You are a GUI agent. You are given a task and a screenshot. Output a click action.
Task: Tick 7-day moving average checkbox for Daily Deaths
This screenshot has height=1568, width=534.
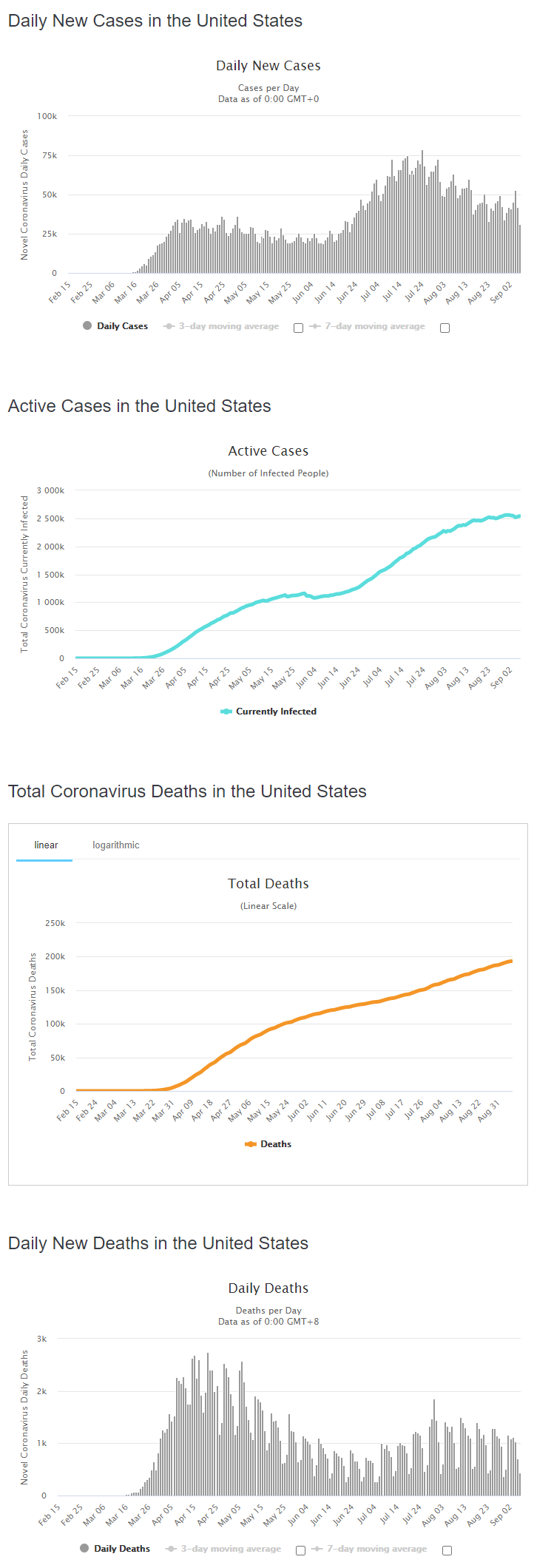447,1550
